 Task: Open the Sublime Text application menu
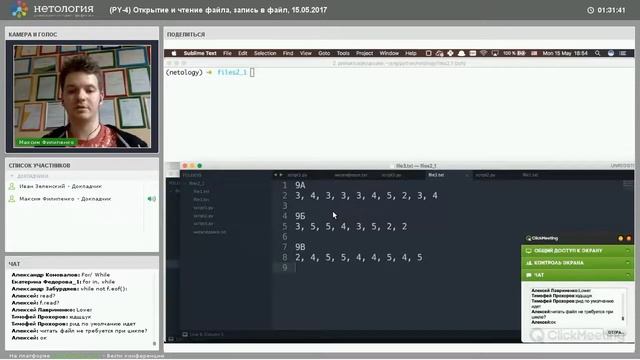200,53
